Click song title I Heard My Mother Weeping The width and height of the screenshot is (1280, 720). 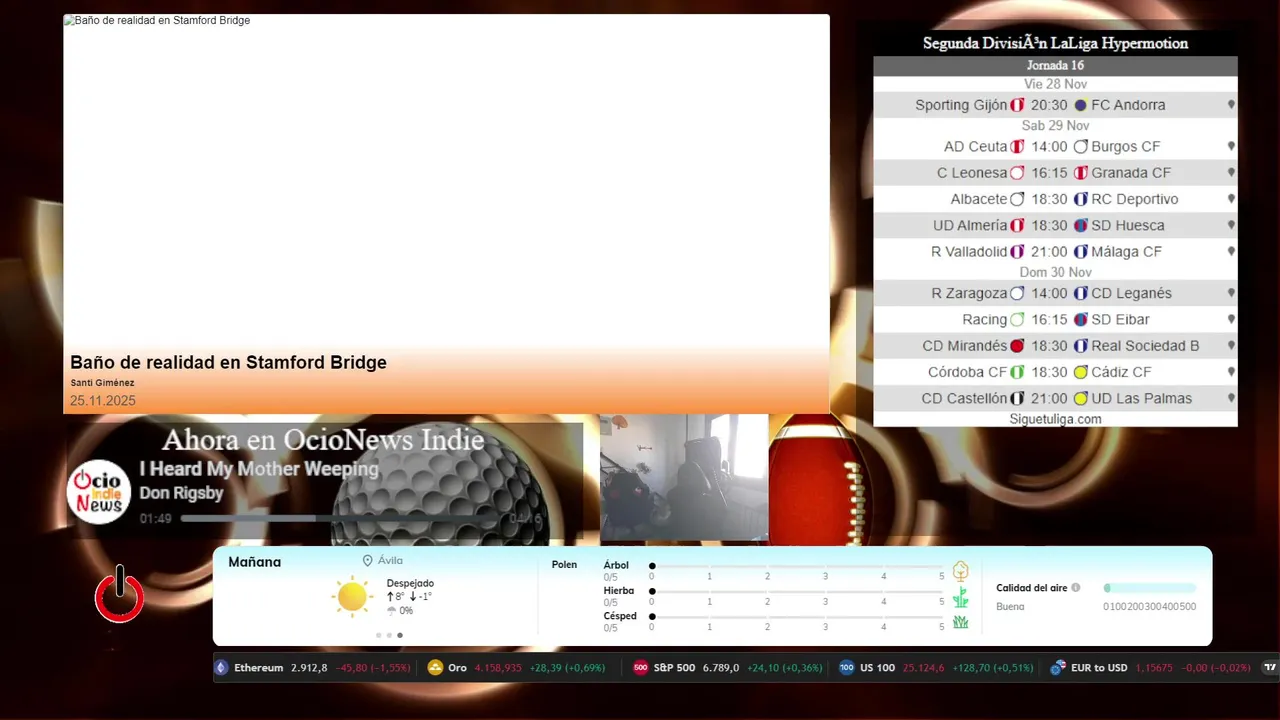(259, 469)
